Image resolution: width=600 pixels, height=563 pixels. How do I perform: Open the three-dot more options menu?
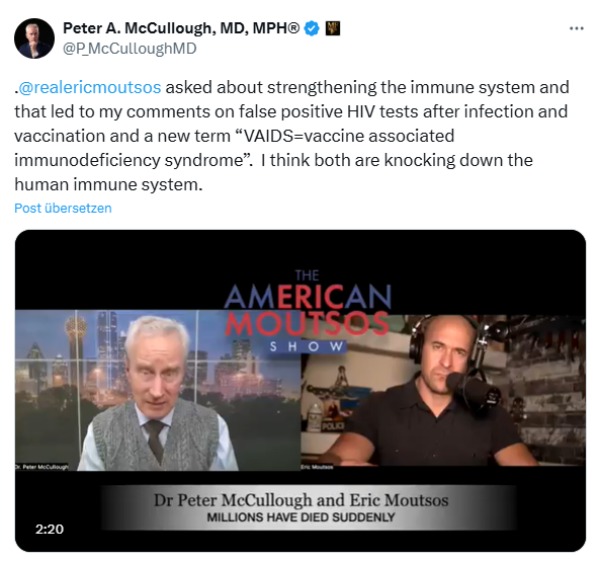point(576,28)
